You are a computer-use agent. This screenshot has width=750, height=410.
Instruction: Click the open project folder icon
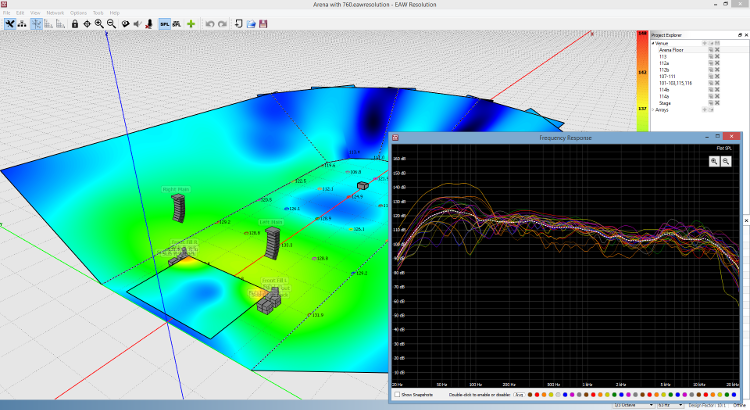tap(251, 24)
